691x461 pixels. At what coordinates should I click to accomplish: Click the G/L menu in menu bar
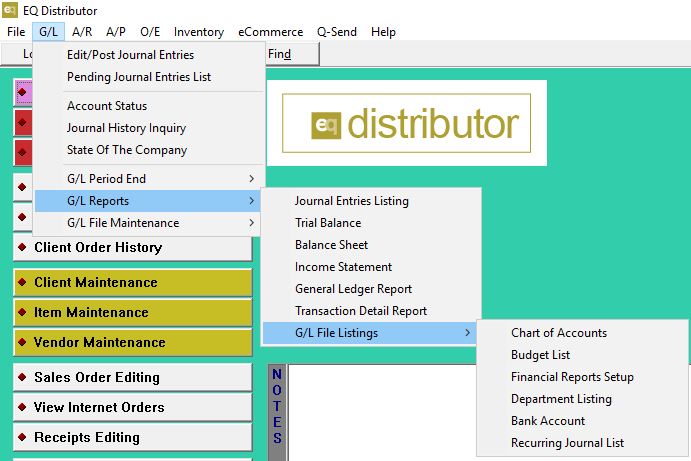48,32
